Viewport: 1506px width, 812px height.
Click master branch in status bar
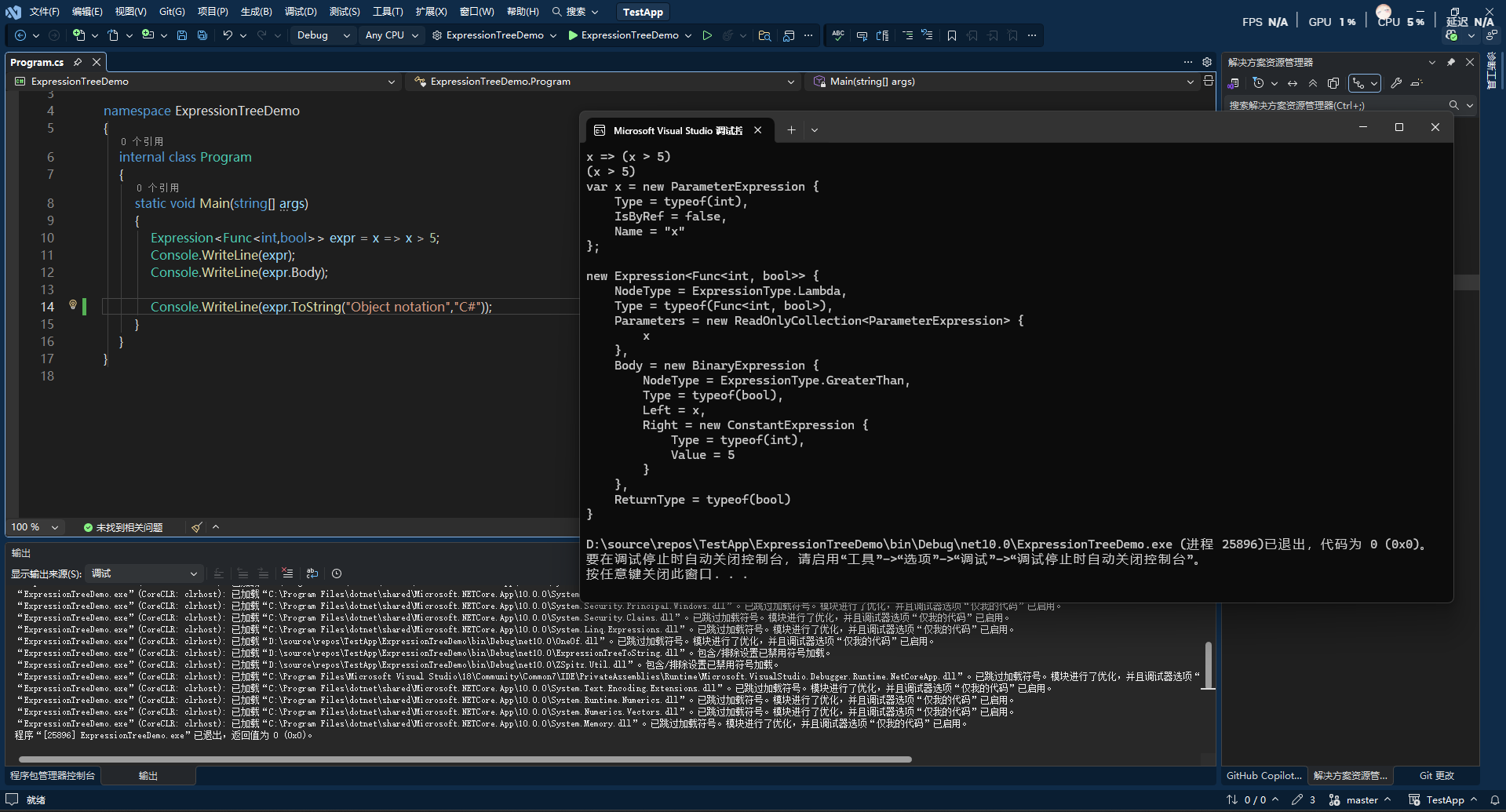pos(1361,799)
